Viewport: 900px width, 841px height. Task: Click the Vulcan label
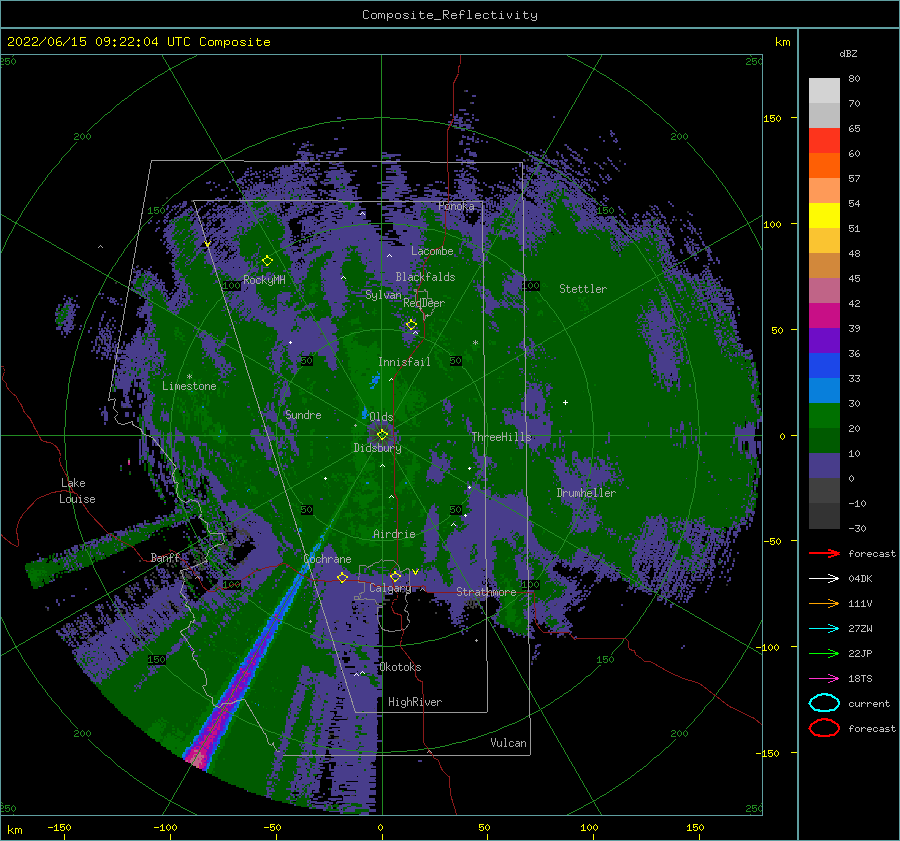click(x=509, y=743)
